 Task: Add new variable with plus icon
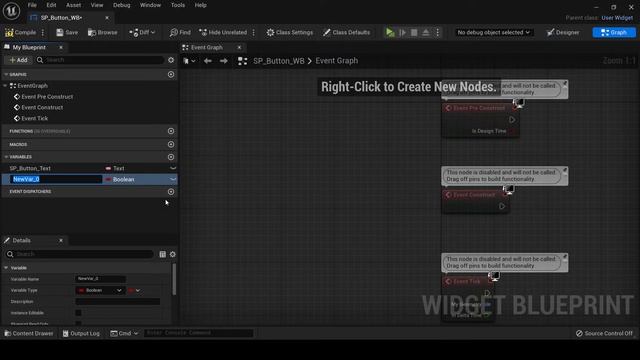pyautogui.click(x=171, y=157)
